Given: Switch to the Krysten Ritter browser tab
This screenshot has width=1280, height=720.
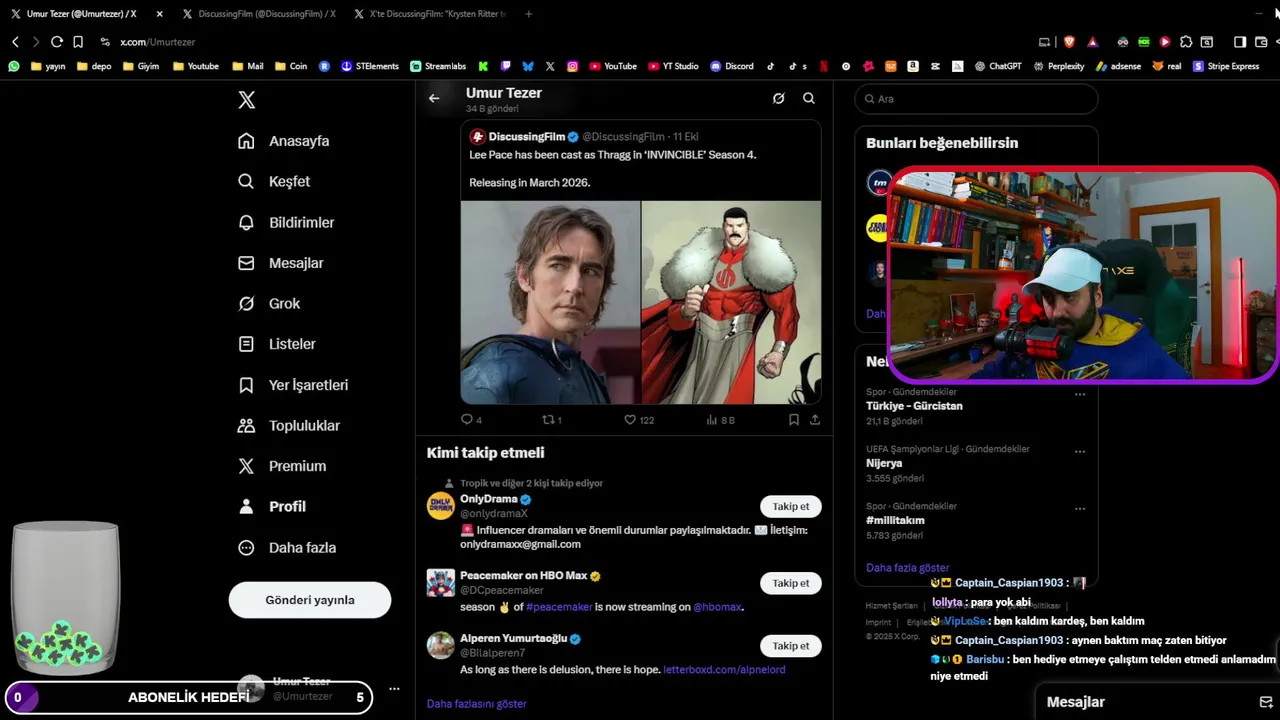Looking at the screenshot, I should 430,14.
